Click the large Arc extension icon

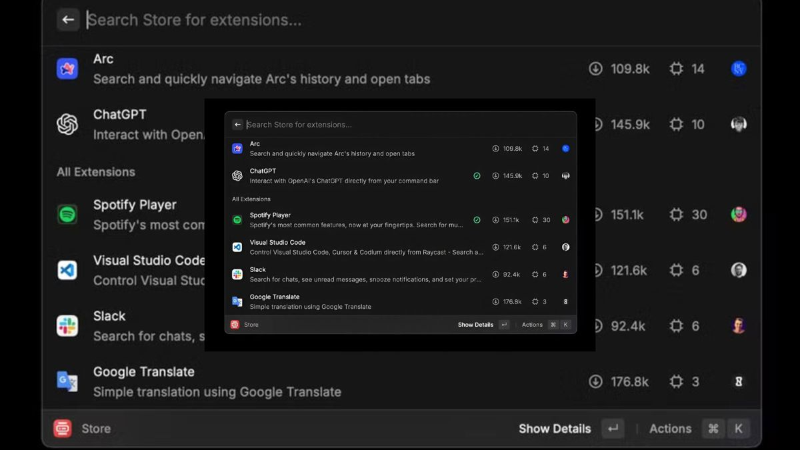pos(67,68)
